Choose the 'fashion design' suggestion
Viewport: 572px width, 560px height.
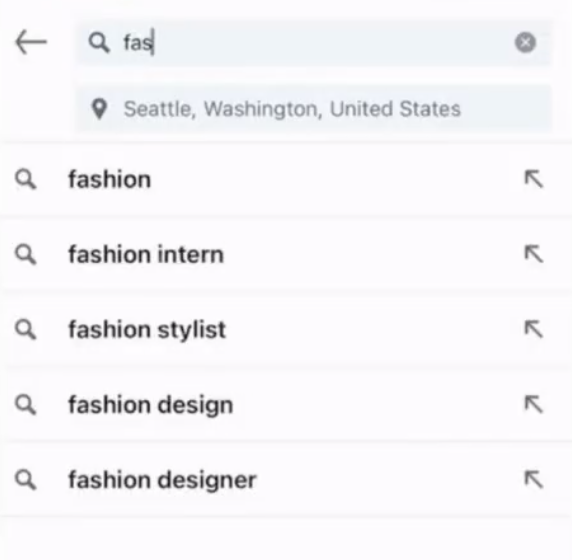pyautogui.click(x=286, y=405)
